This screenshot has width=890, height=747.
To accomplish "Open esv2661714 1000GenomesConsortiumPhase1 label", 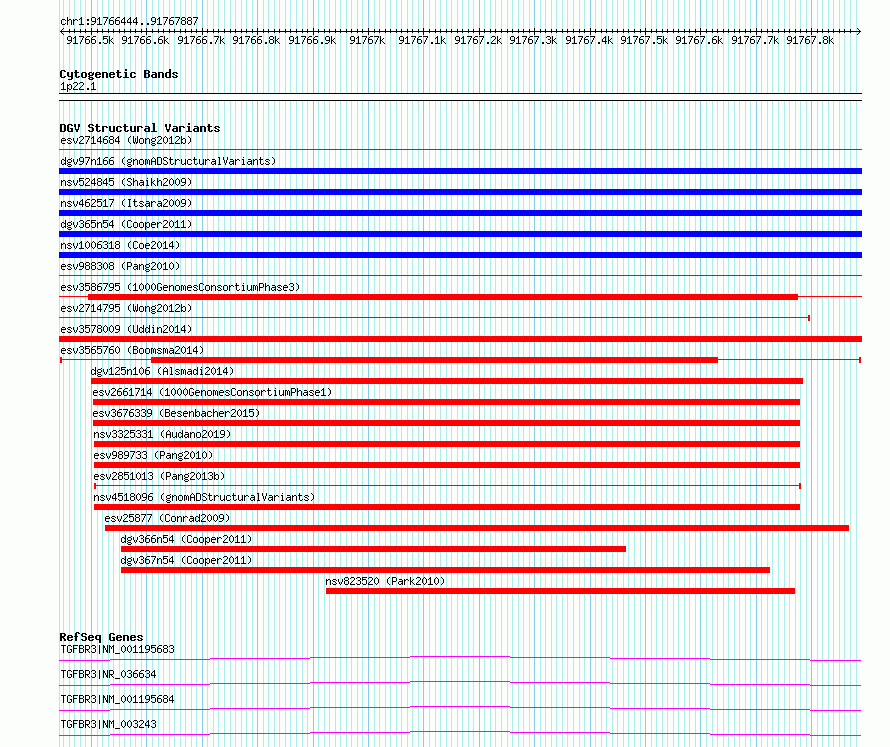I will pyautogui.click(x=212, y=392).
